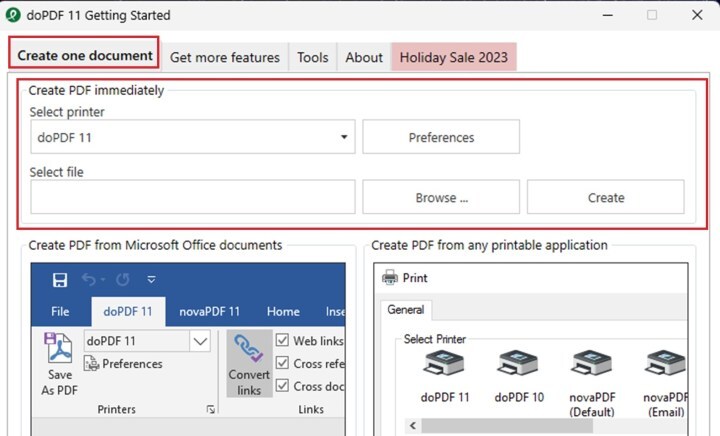Image resolution: width=720 pixels, height=436 pixels.
Task: Select the novaPDF (Default) printer icon
Action: point(591,363)
